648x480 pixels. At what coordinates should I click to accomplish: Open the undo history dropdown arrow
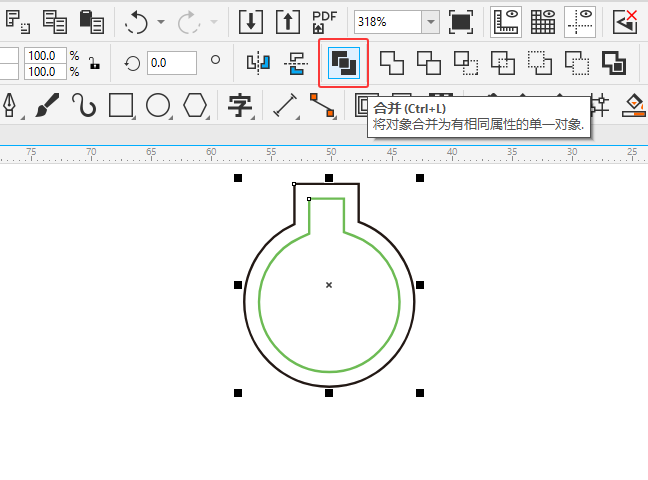click(161, 21)
